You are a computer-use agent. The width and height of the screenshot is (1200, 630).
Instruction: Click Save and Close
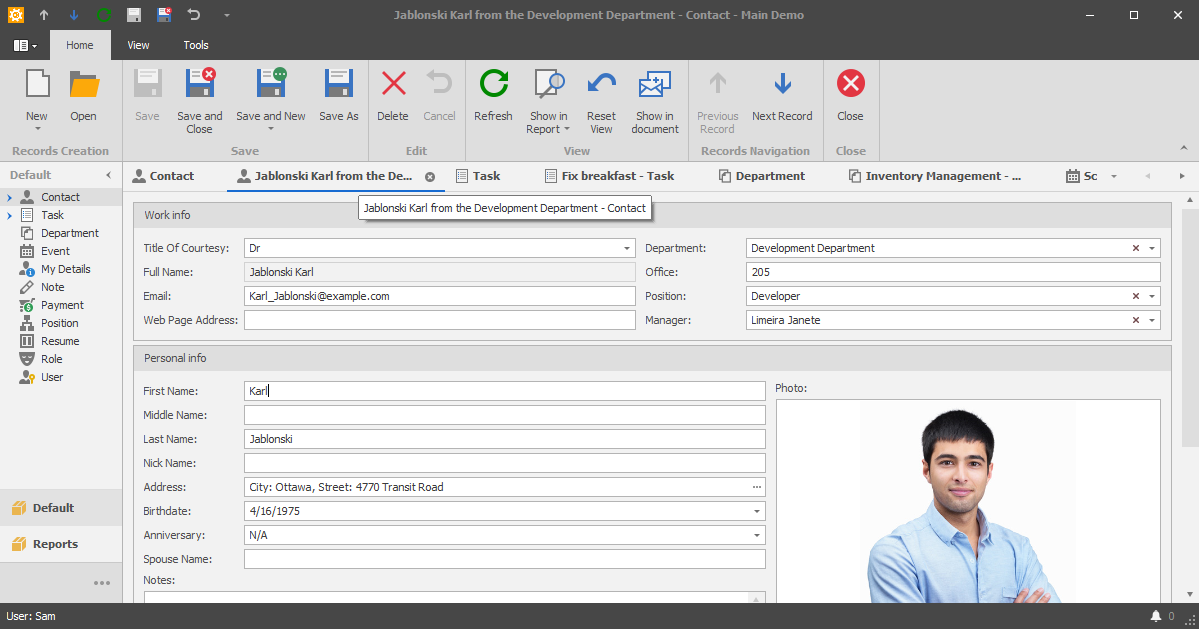(x=199, y=95)
